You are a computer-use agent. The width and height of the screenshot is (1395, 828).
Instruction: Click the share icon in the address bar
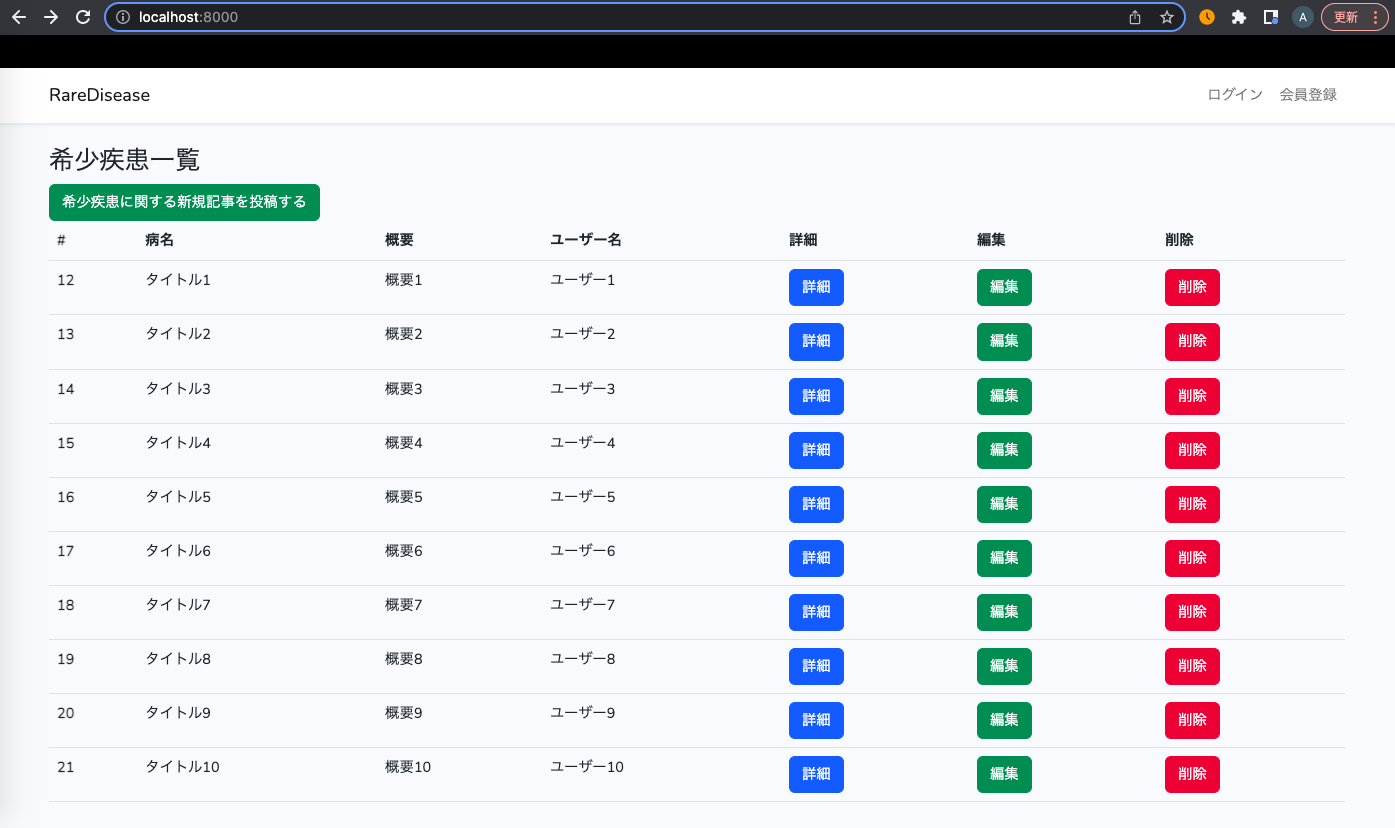(1135, 16)
